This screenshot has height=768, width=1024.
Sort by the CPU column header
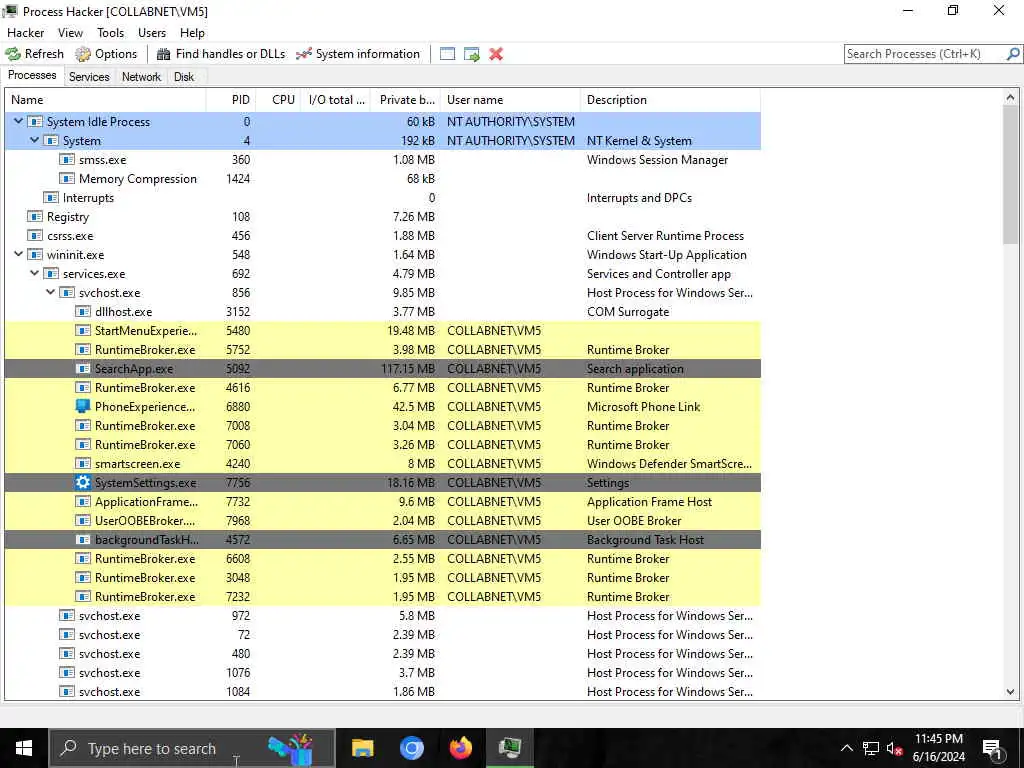tap(278, 100)
